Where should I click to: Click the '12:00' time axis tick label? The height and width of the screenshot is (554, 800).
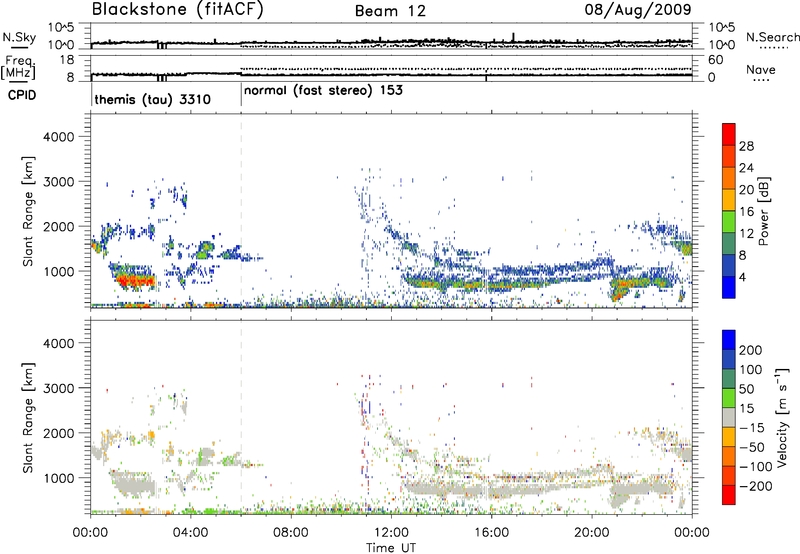pyautogui.click(x=391, y=533)
